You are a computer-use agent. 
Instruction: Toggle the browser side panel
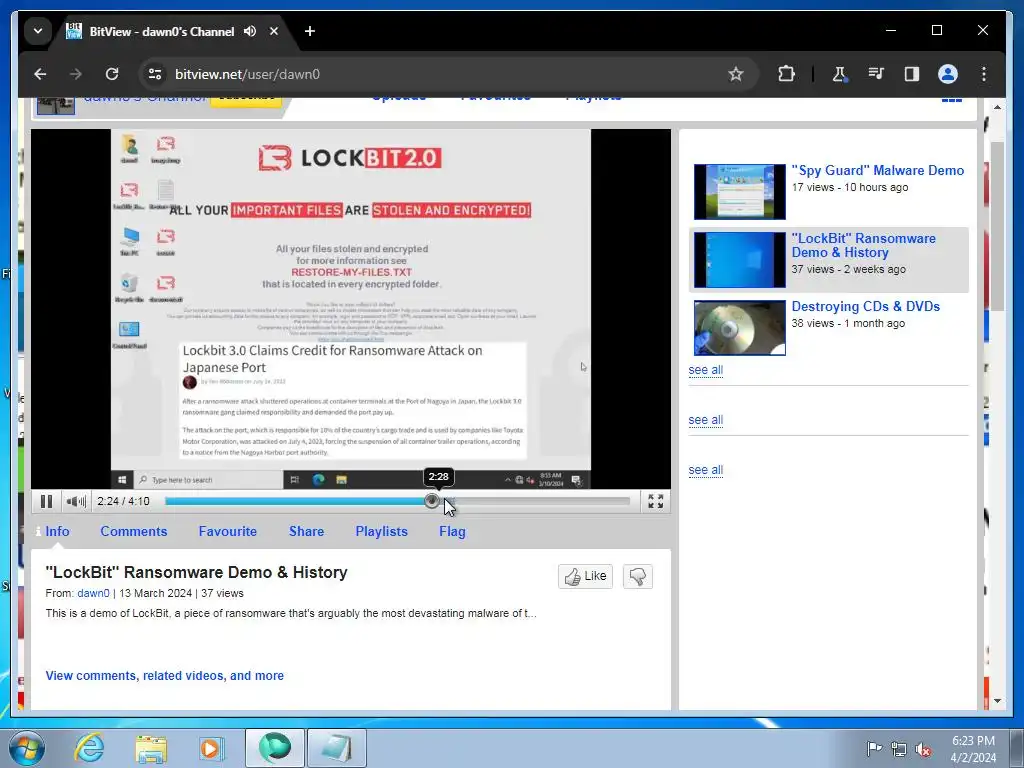click(x=912, y=74)
